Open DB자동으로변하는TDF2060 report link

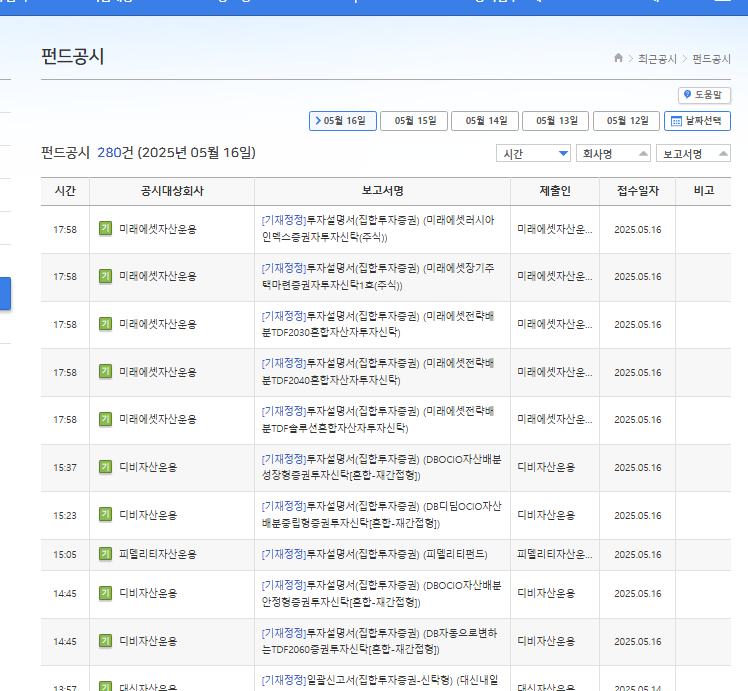point(379,641)
